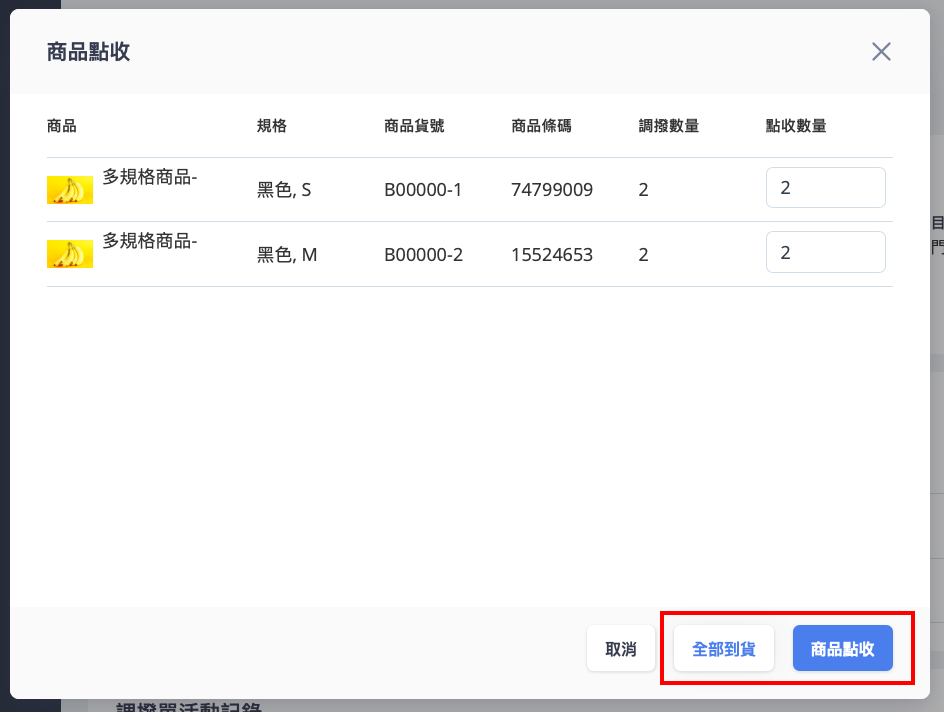The image size is (944, 712).
Task: Click the banana thumbnail for 黑色, S item
Action: [70, 190]
